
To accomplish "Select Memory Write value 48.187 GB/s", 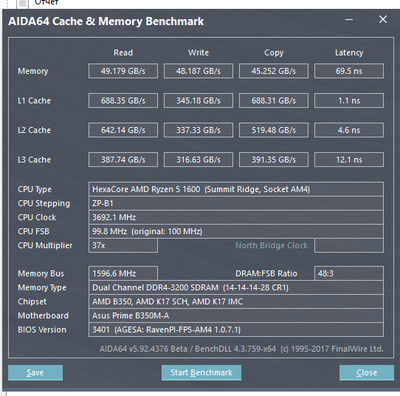I will point(198,71).
